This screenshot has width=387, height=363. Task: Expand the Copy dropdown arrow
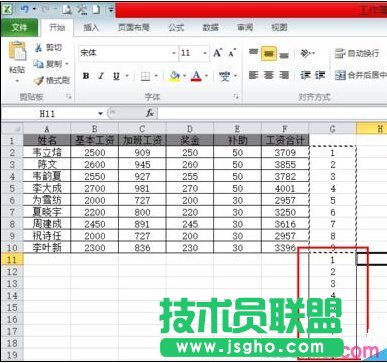click(67, 64)
